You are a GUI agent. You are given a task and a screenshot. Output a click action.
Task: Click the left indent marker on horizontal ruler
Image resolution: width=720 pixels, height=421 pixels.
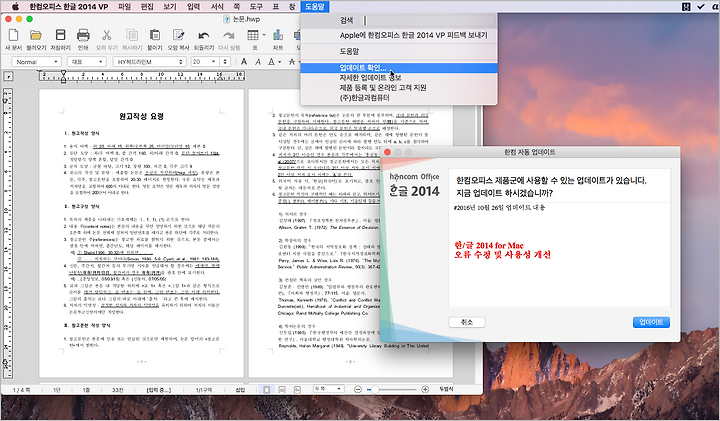[x=63, y=77]
